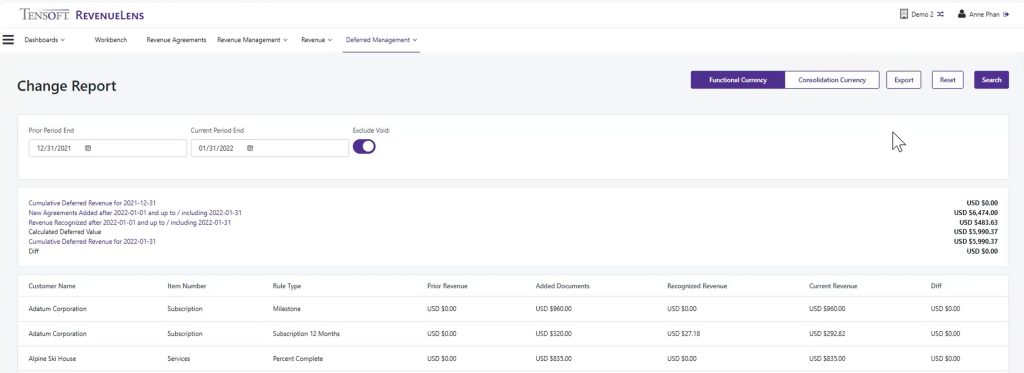Open the Workbench page
The image size is (1024, 373).
[x=111, y=40]
